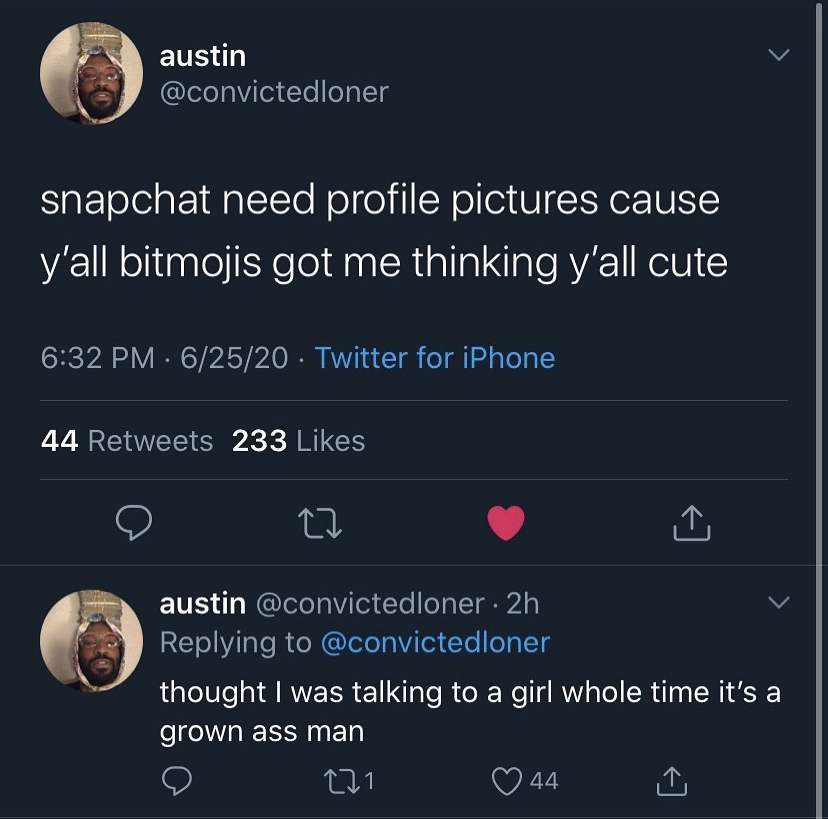Open @convictedloner in Replying to line
The height and width of the screenshot is (819, 828).
tap(435, 641)
